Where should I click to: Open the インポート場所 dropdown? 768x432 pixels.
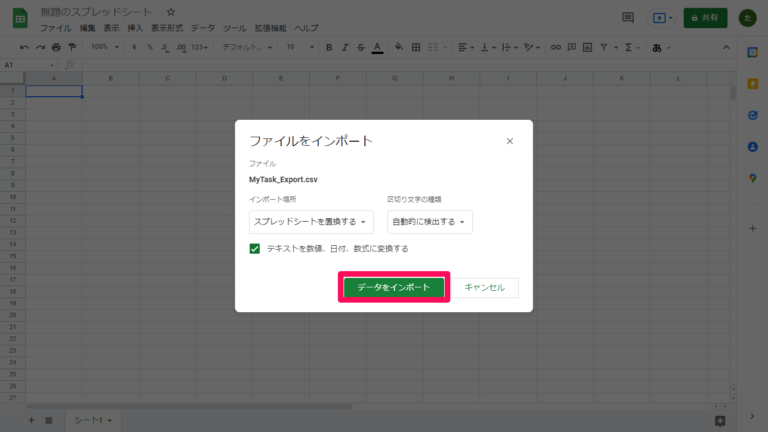click(x=311, y=222)
